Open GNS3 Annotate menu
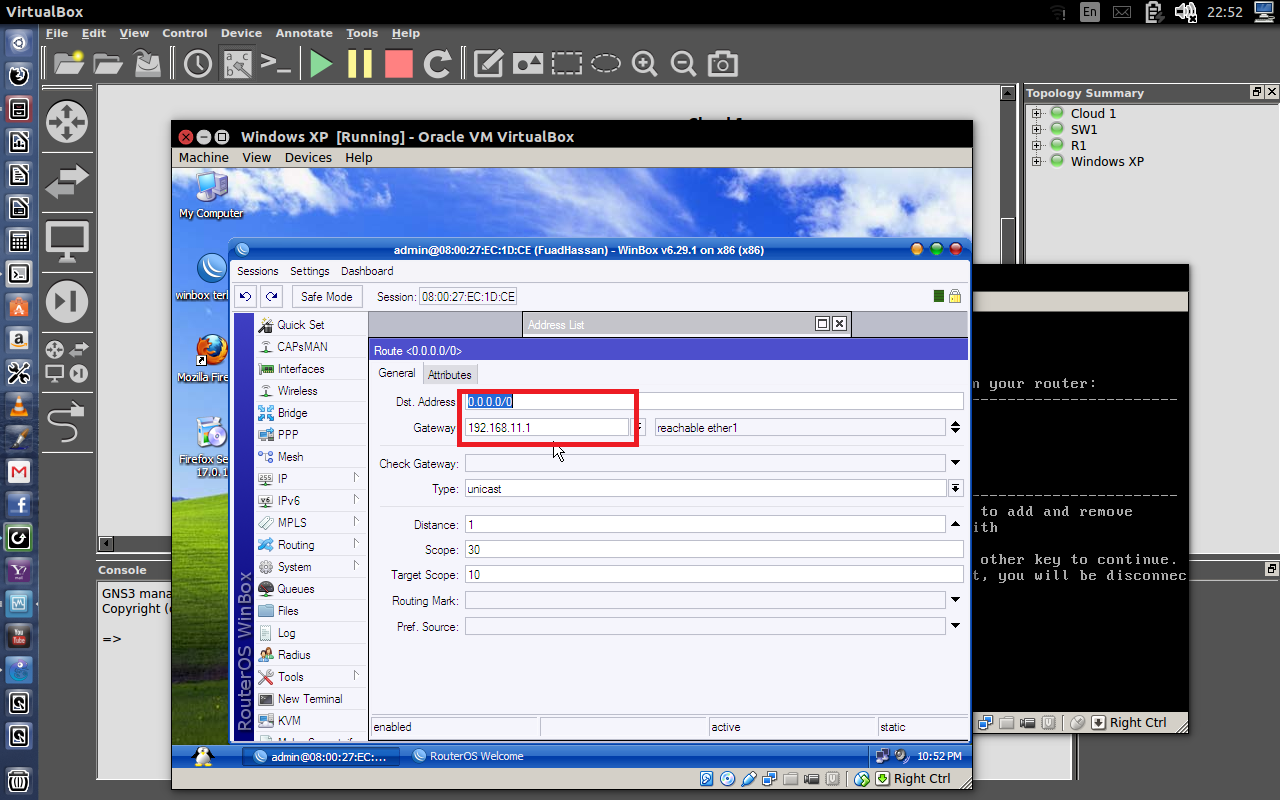The width and height of the screenshot is (1280, 800). (304, 33)
